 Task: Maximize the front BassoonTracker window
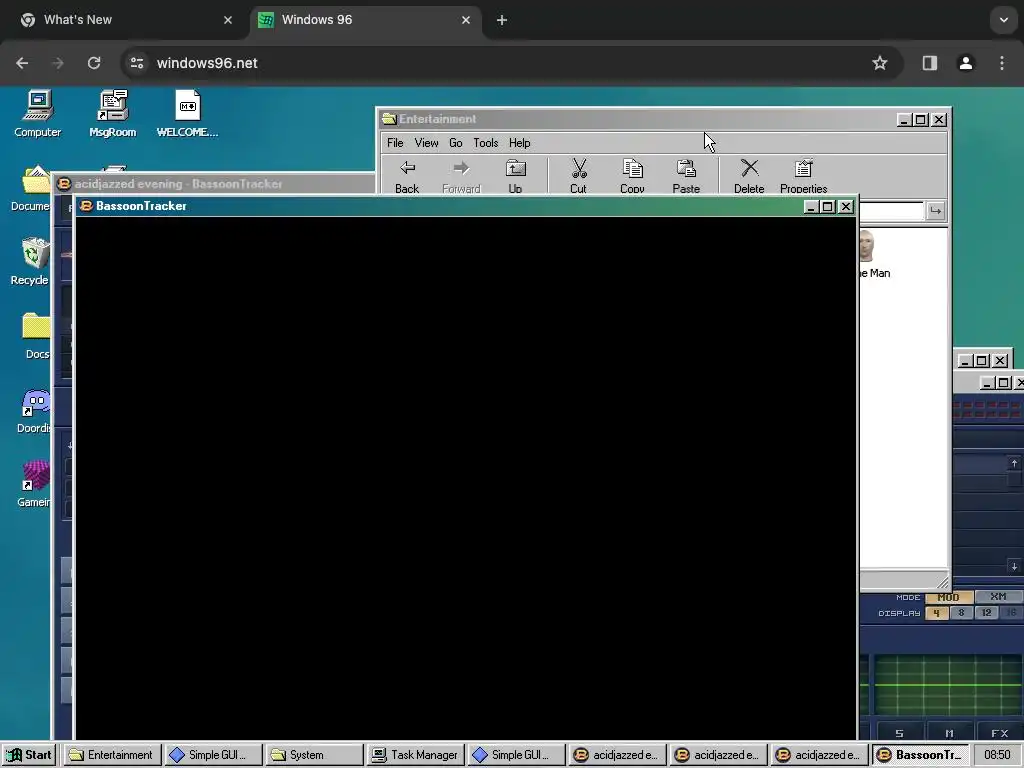(x=828, y=206)
